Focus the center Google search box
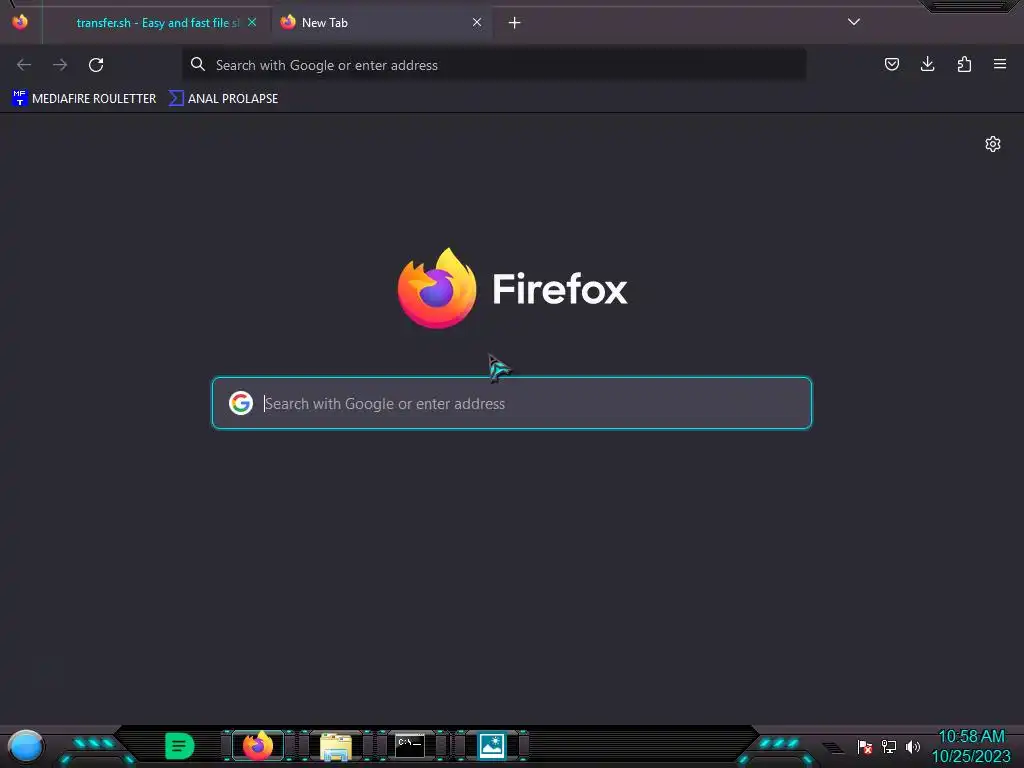This screenshot has width=1024, height=768. point(512,403)
